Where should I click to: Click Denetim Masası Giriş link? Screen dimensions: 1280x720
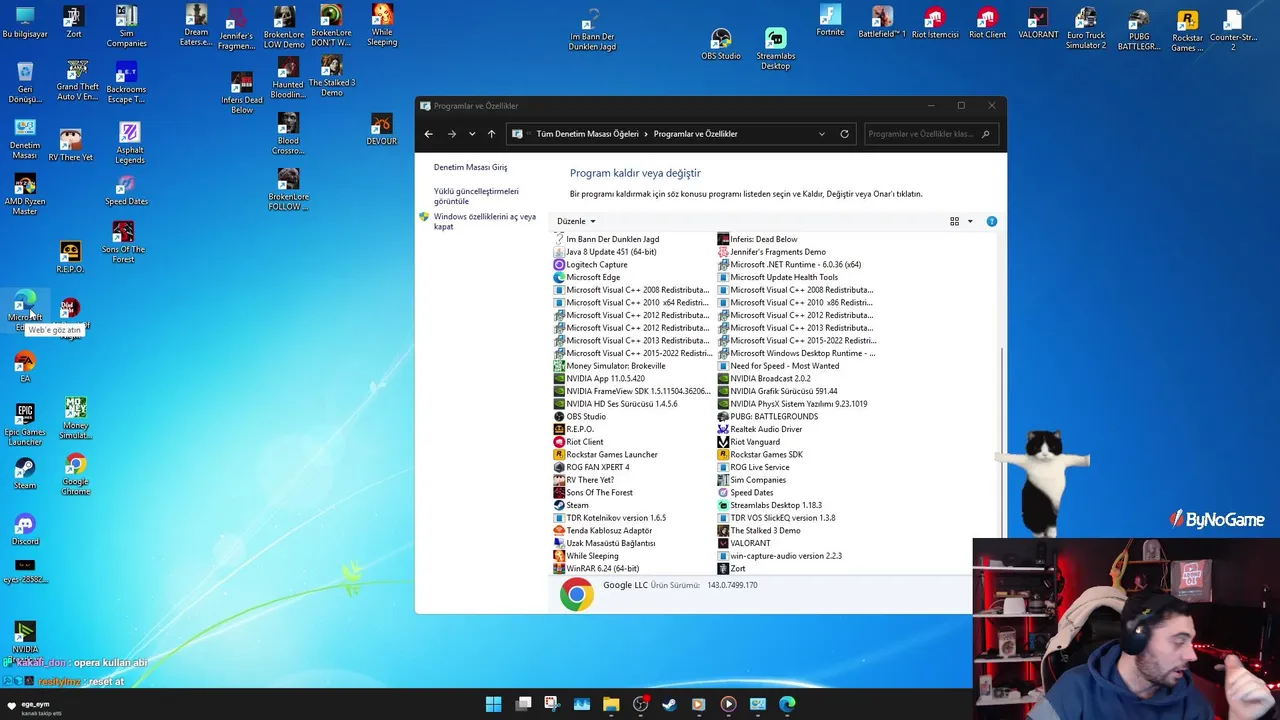click(470, 168)
